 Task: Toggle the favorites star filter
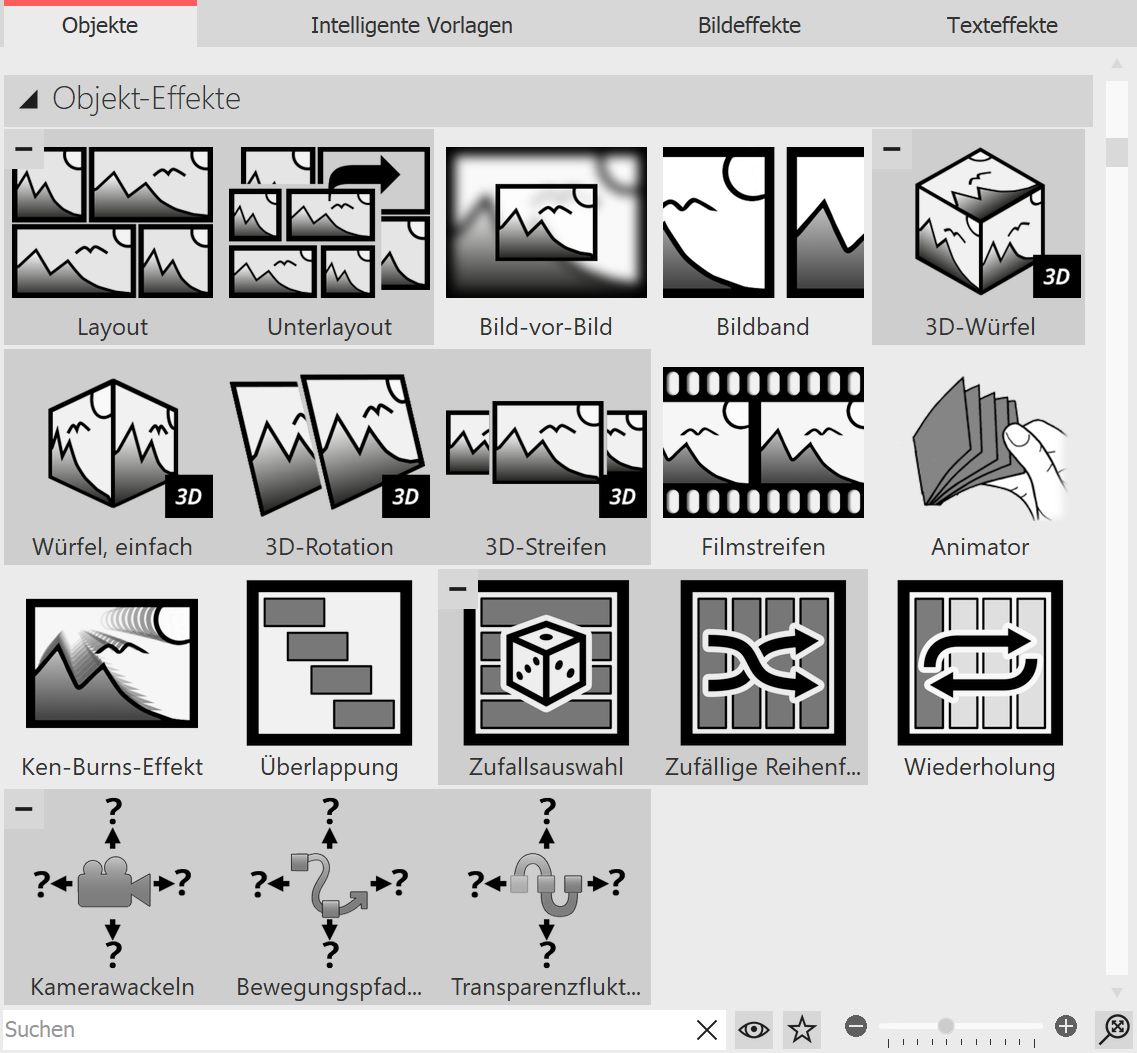pos(800,1029)
